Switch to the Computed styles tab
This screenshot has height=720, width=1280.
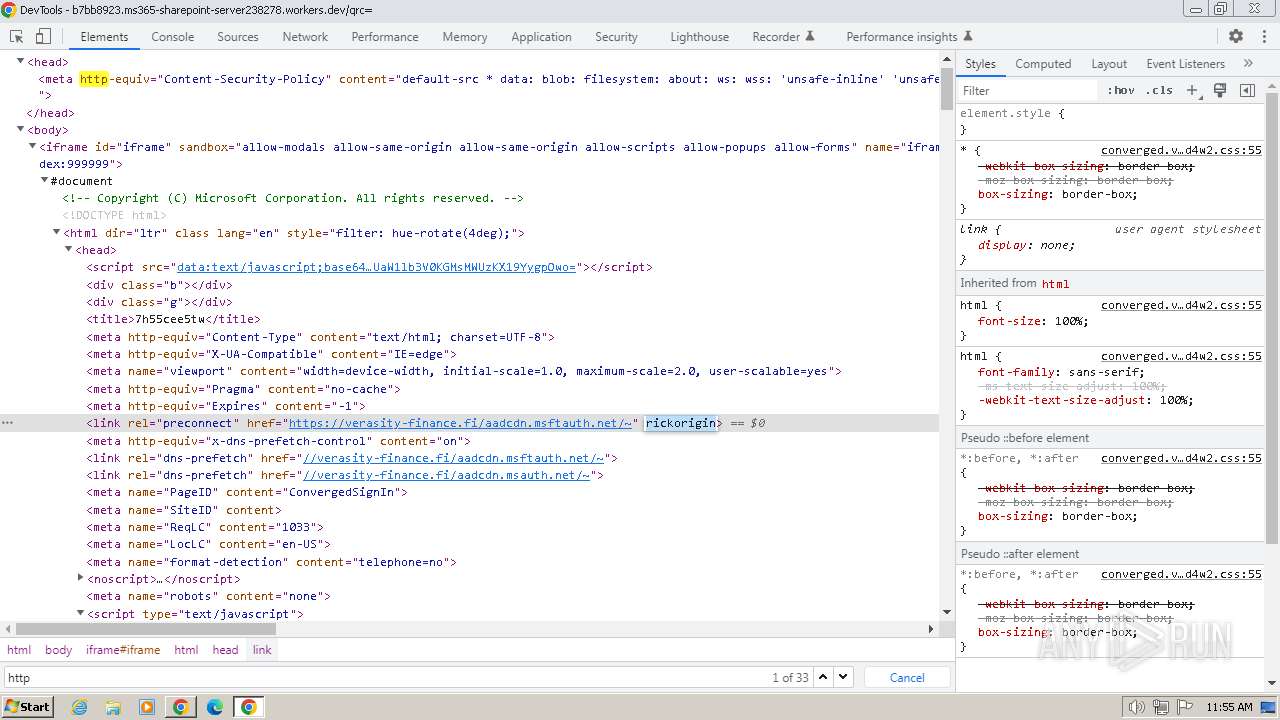(1043, 63)
